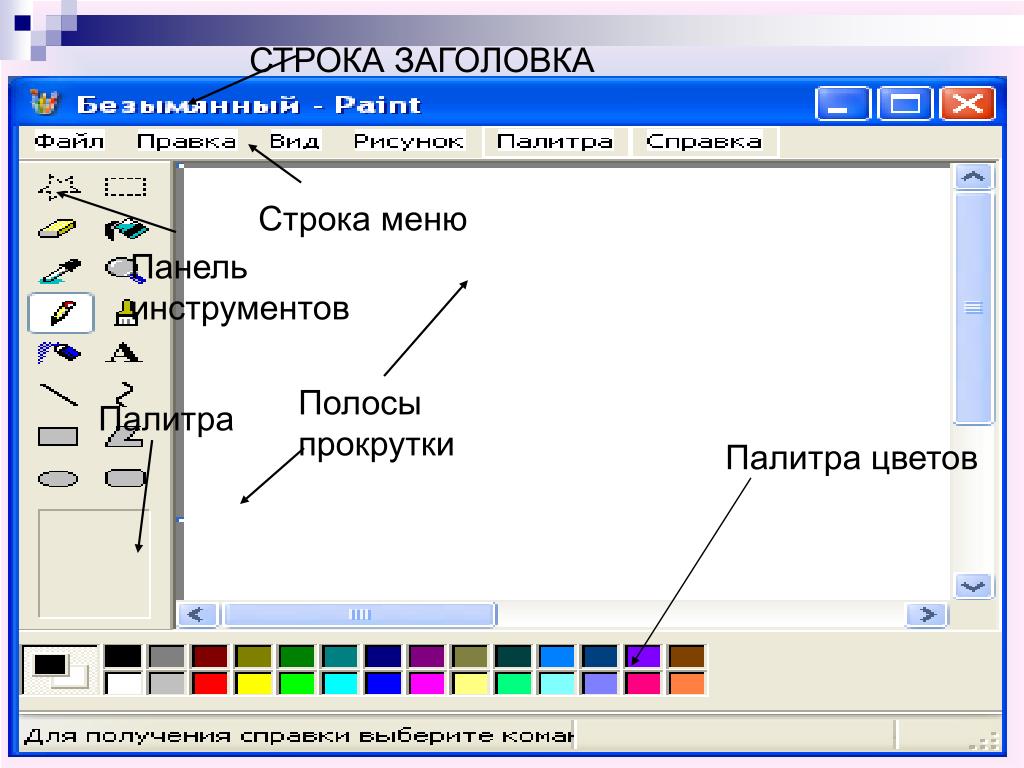Click the horizontal scrollbar right arrow
The height and width of the screenshot is (768, 1024).
tap(926, 615)
